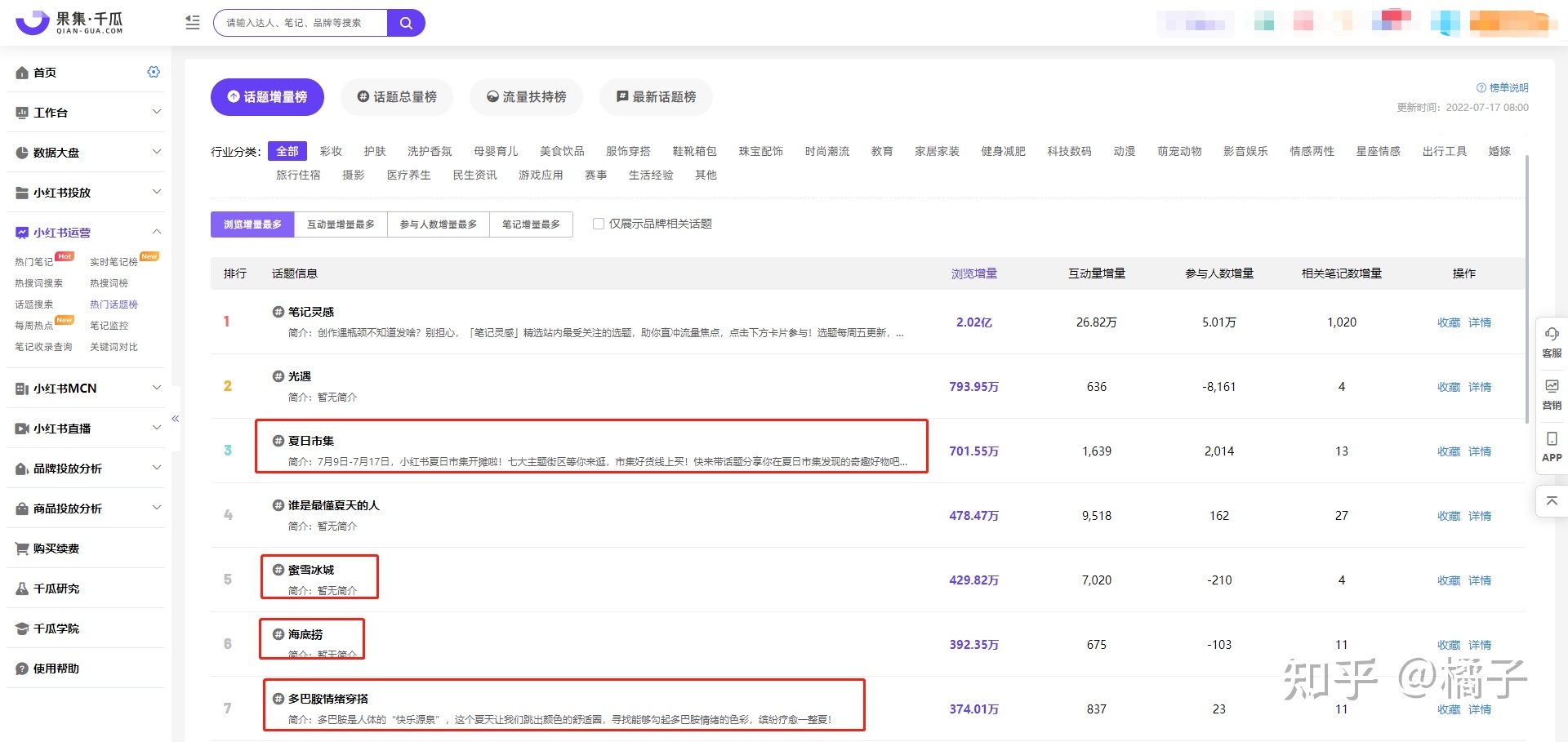The height and width of the screenshot is (742, 1568).
Task: Click inside the topic search input field
Action: 302,22
